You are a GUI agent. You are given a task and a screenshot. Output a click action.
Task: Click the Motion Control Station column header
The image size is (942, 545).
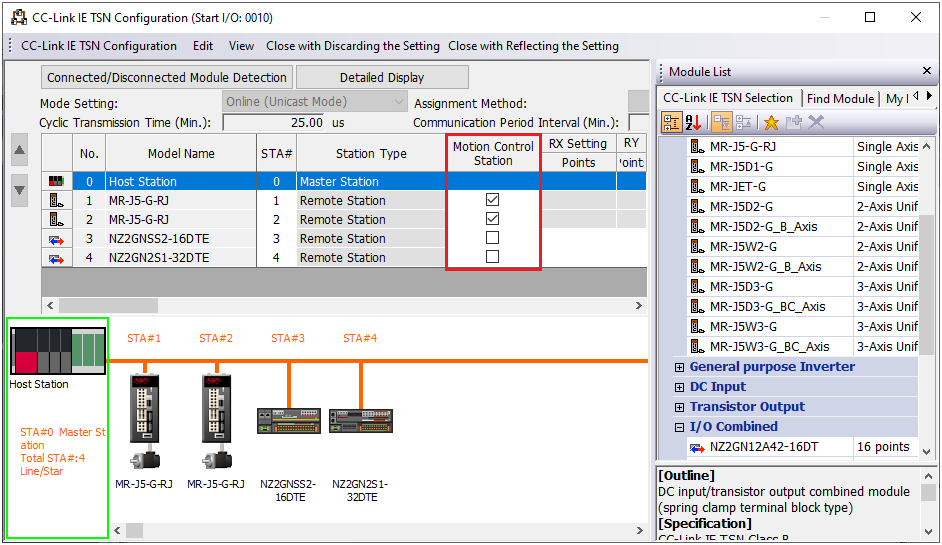[493, 154]
